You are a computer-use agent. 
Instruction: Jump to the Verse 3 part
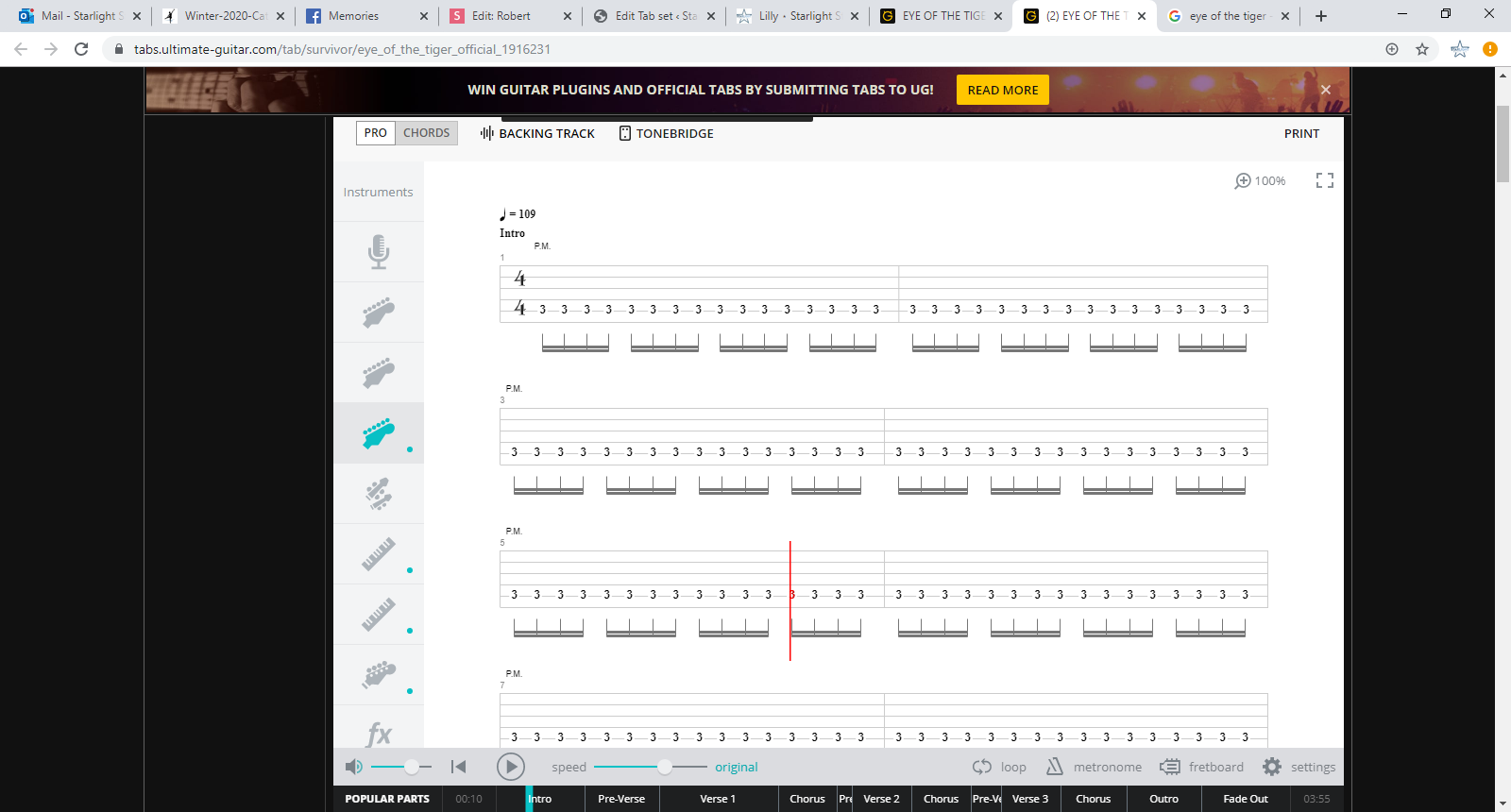coord(1030,799)
